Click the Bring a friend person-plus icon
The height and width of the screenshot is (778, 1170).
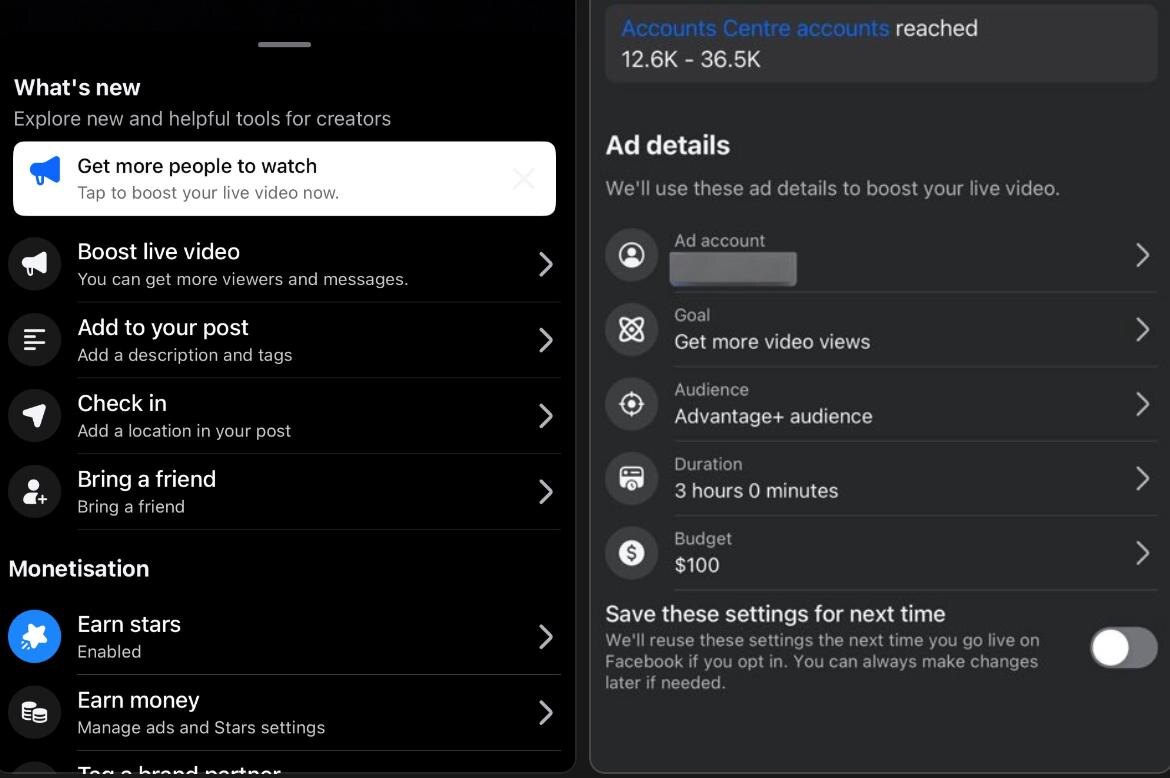[x=34, y=492]
